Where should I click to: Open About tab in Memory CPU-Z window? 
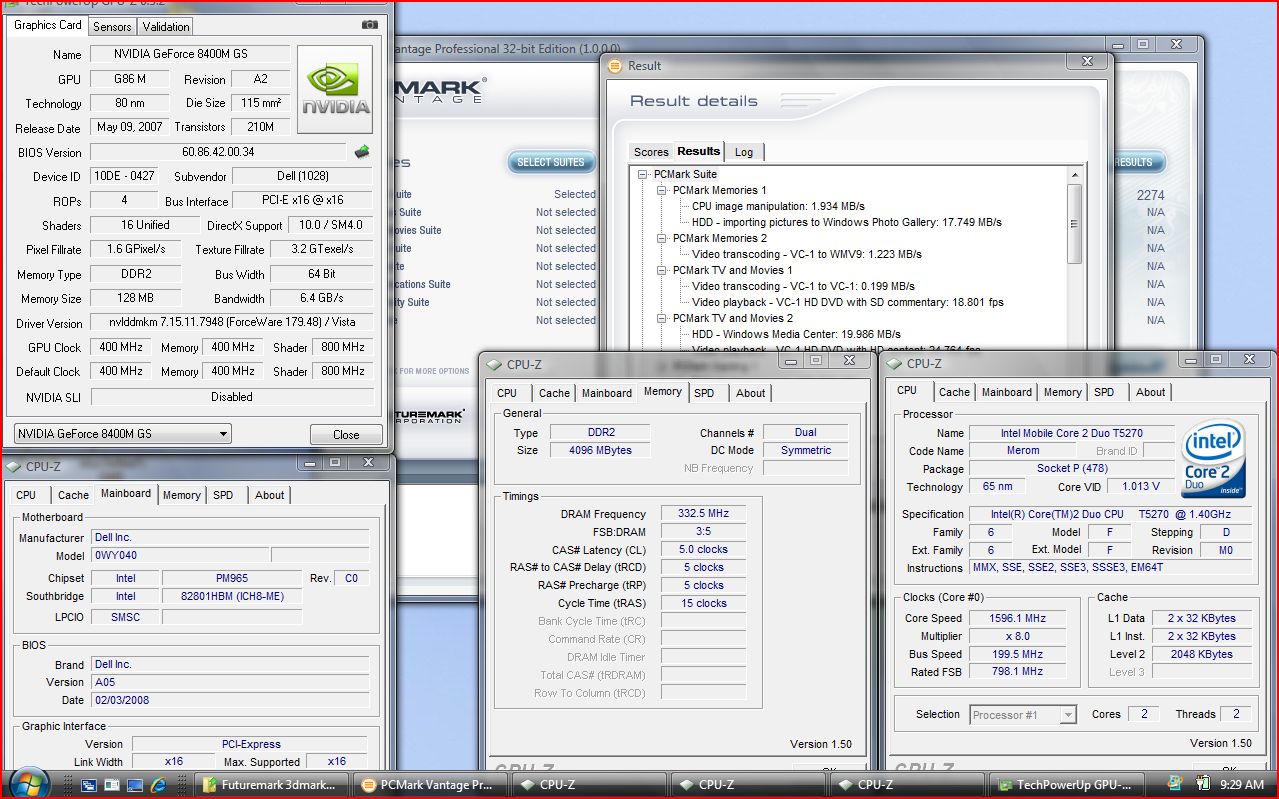pyautogui.click(x=751, y=393)
